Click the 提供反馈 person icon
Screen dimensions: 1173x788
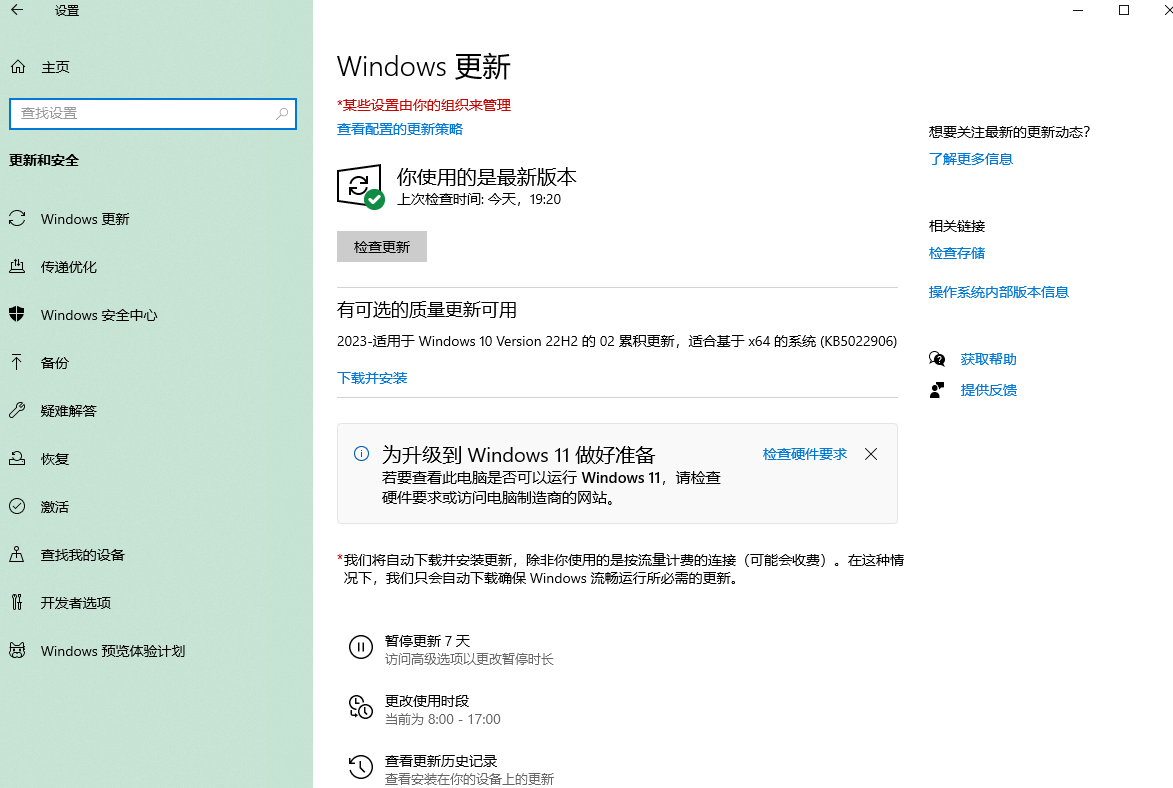[x=937, y=390]
